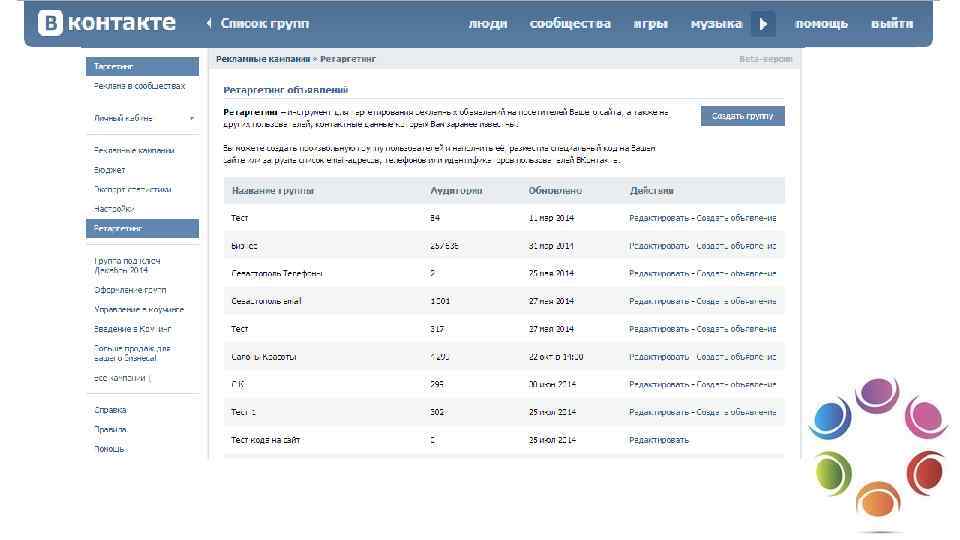This screenshot has width=960, height=540.
Task: Click Создать объявление for Севастополь Телефоны
Action: [x=737, y=273]
